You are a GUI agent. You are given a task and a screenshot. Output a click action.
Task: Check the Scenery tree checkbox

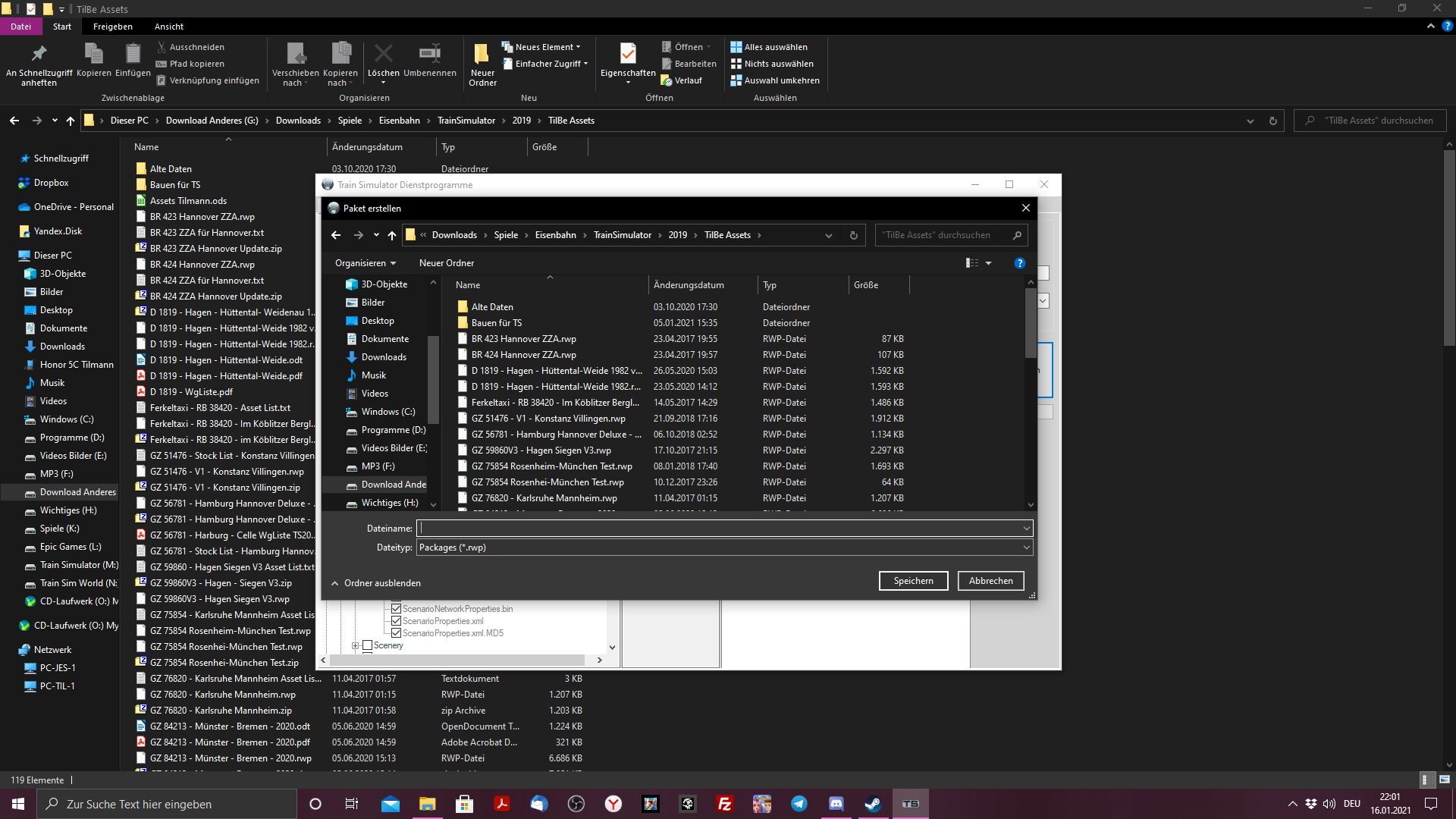point(368,645)
